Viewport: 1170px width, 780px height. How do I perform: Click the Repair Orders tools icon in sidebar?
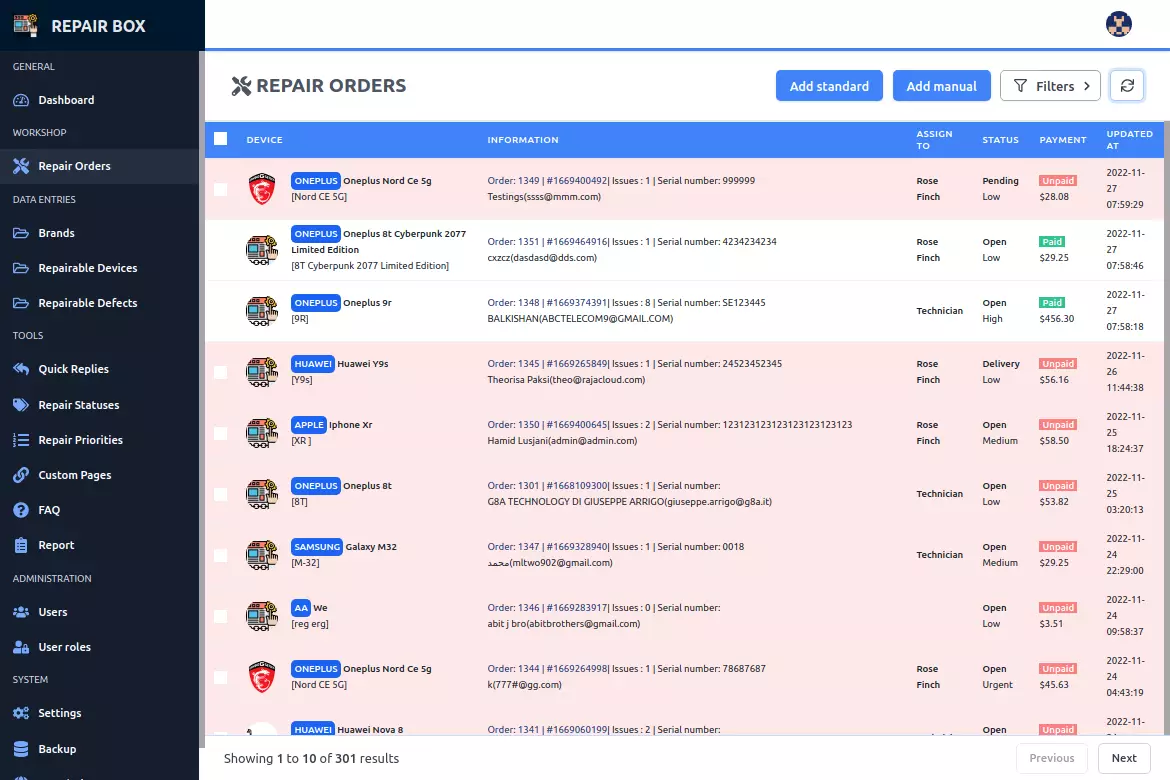(x=21, y=166)
